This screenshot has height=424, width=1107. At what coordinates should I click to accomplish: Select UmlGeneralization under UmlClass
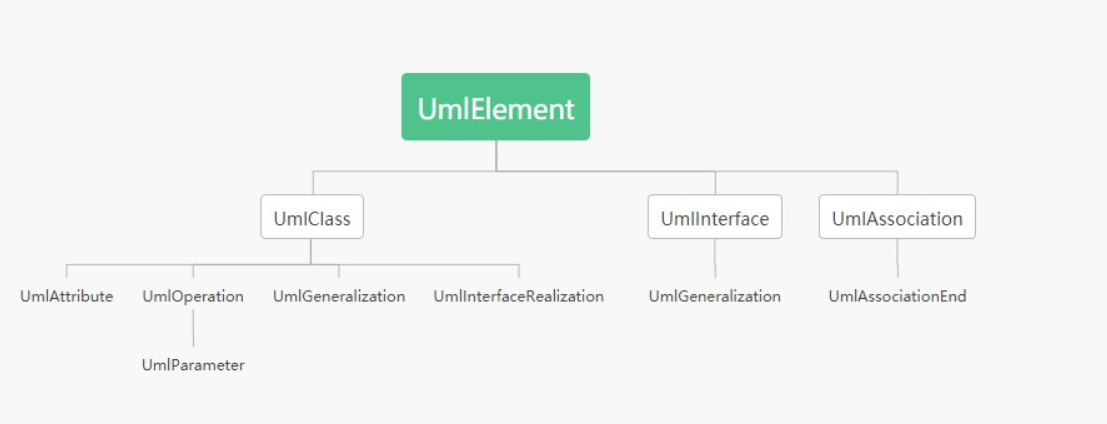click(x=338, y=296)
